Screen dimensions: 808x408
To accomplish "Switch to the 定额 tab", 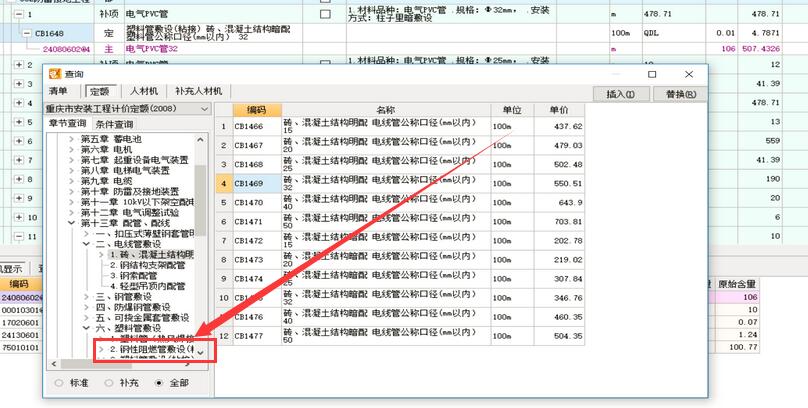I will click(x=100, y=92).
